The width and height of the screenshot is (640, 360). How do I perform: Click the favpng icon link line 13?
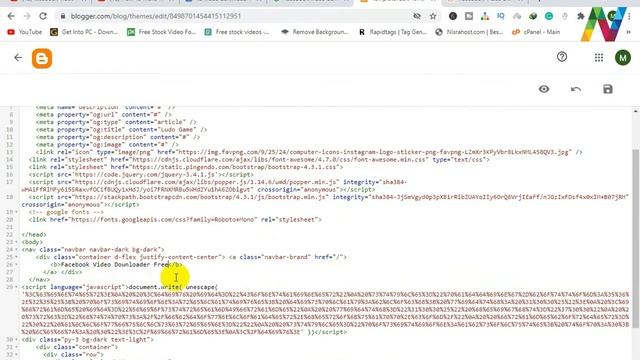tap(309, 152)
